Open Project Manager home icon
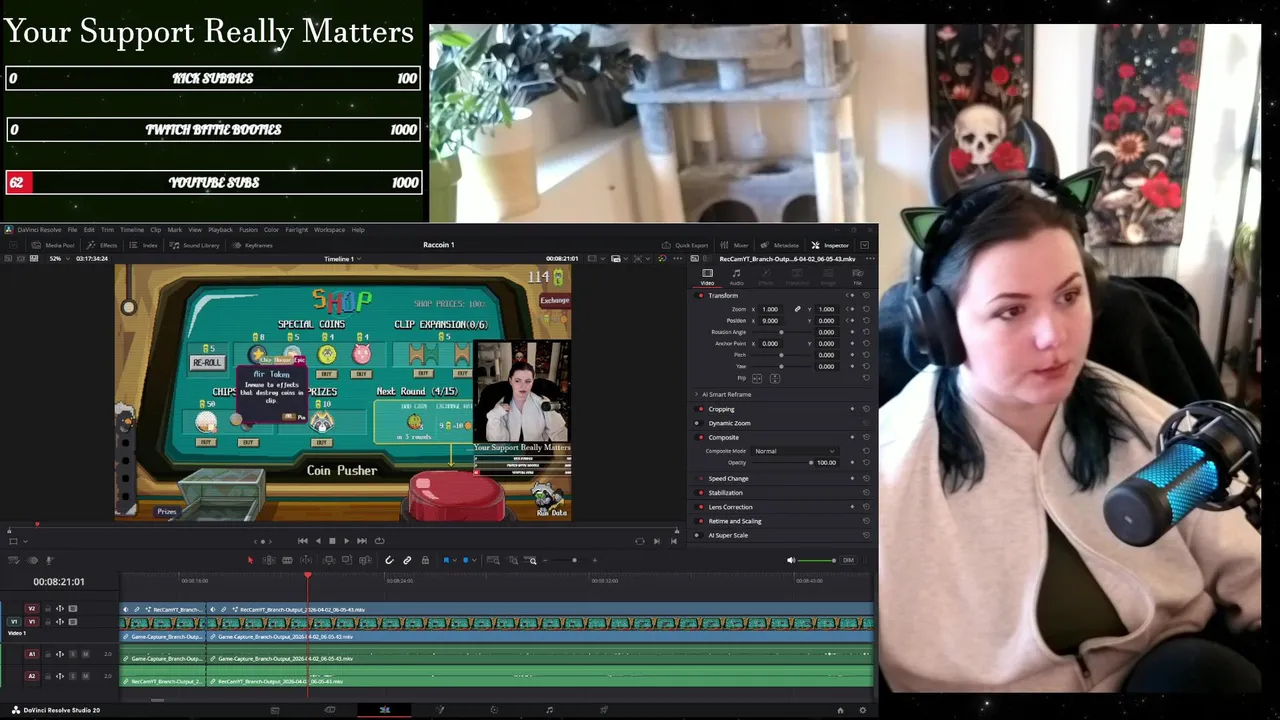Screen dimensions: 1280x720 (x=840, y=710)
